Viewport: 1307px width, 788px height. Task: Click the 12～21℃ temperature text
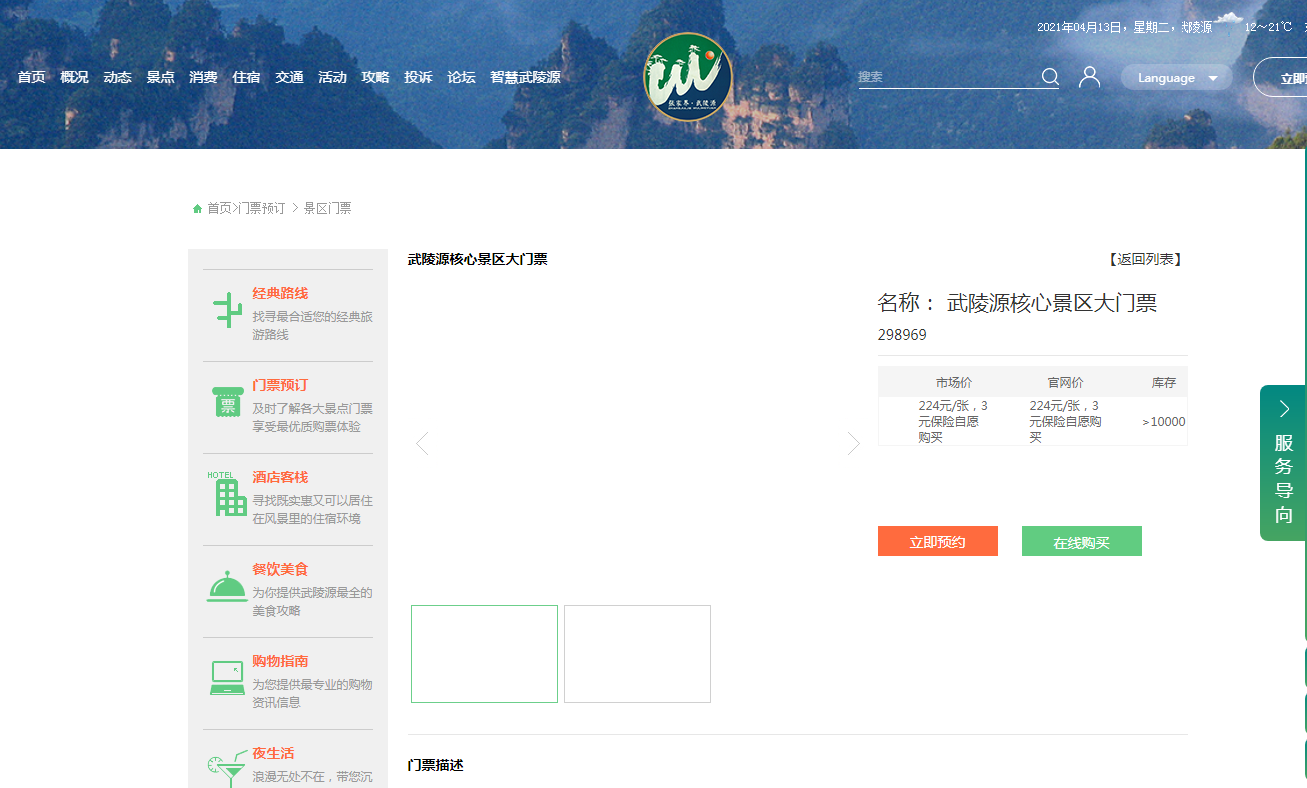[1268, 27]
